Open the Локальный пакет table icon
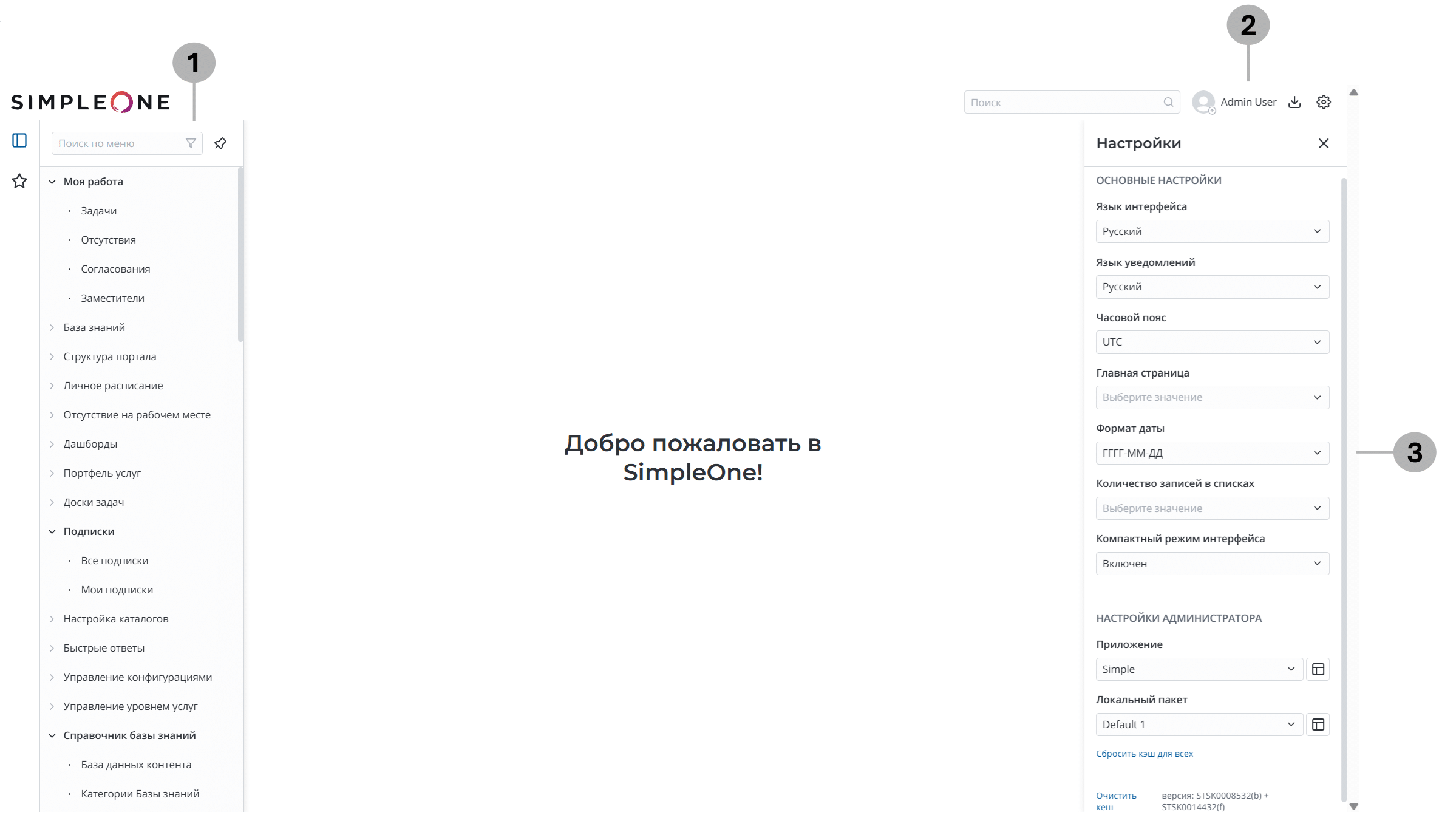Viewport: 1456px width, 815px height. tap(1318, 724)
